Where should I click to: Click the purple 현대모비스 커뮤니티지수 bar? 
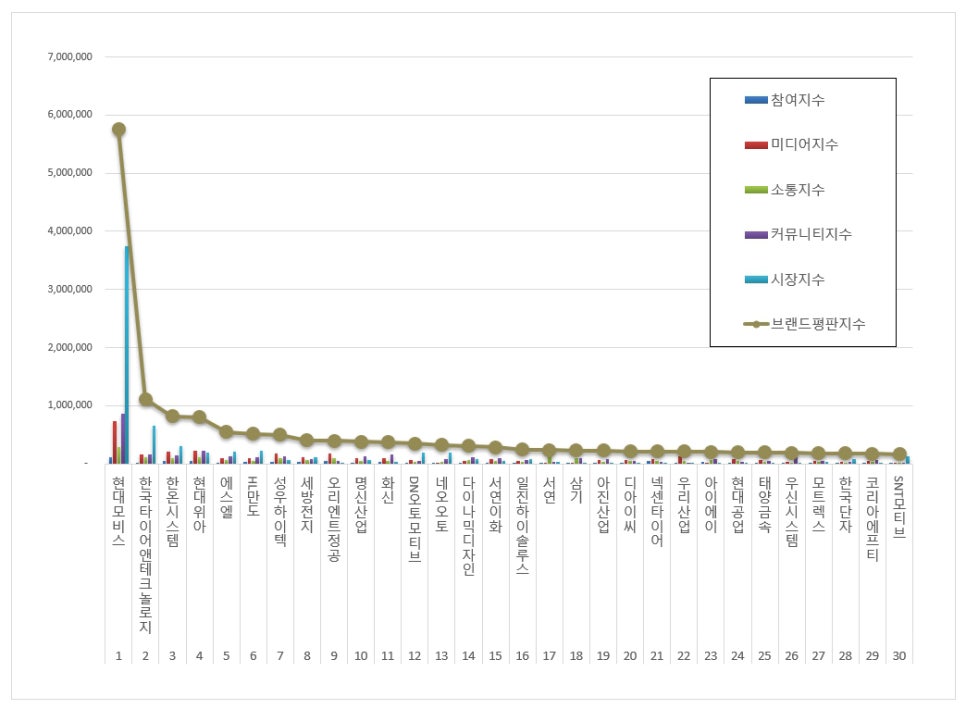click(x=123, y=439)
